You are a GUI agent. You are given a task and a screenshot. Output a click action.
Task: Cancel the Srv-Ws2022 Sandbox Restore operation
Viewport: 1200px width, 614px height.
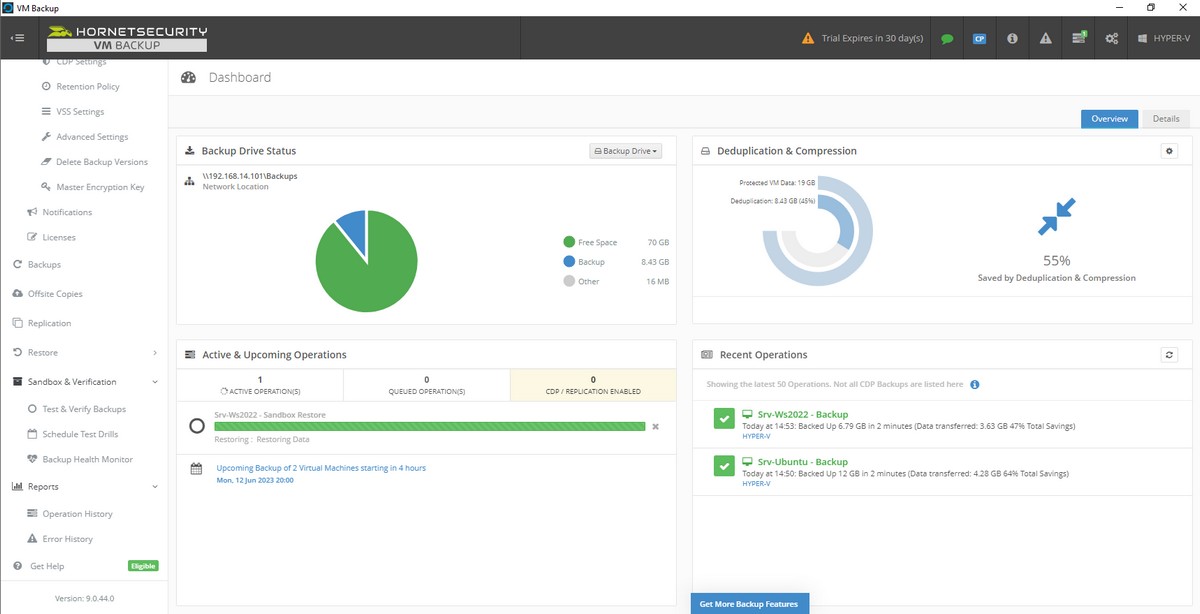(656, 425)
